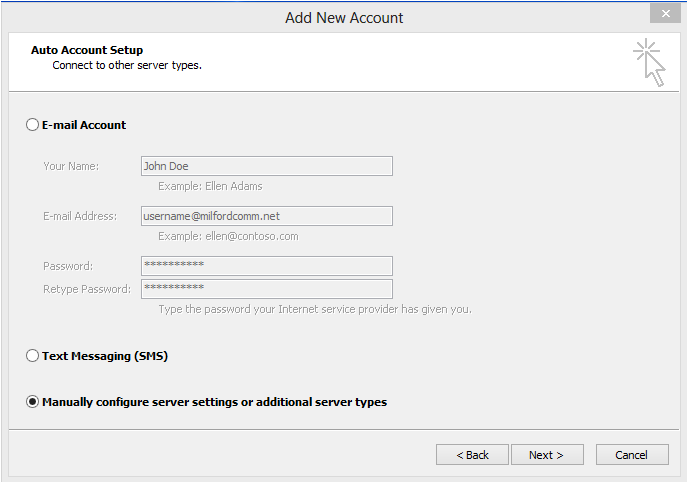Choose the Text Messaging (SMS) option

click(x=32, y=356)
